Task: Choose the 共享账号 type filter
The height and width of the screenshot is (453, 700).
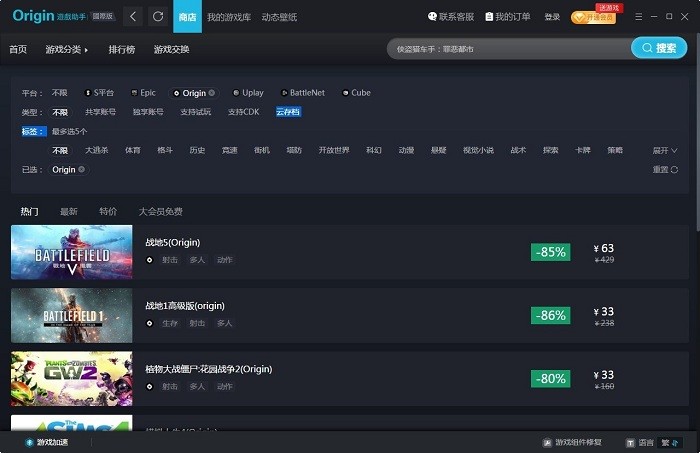Action: [x=100, y=112]
